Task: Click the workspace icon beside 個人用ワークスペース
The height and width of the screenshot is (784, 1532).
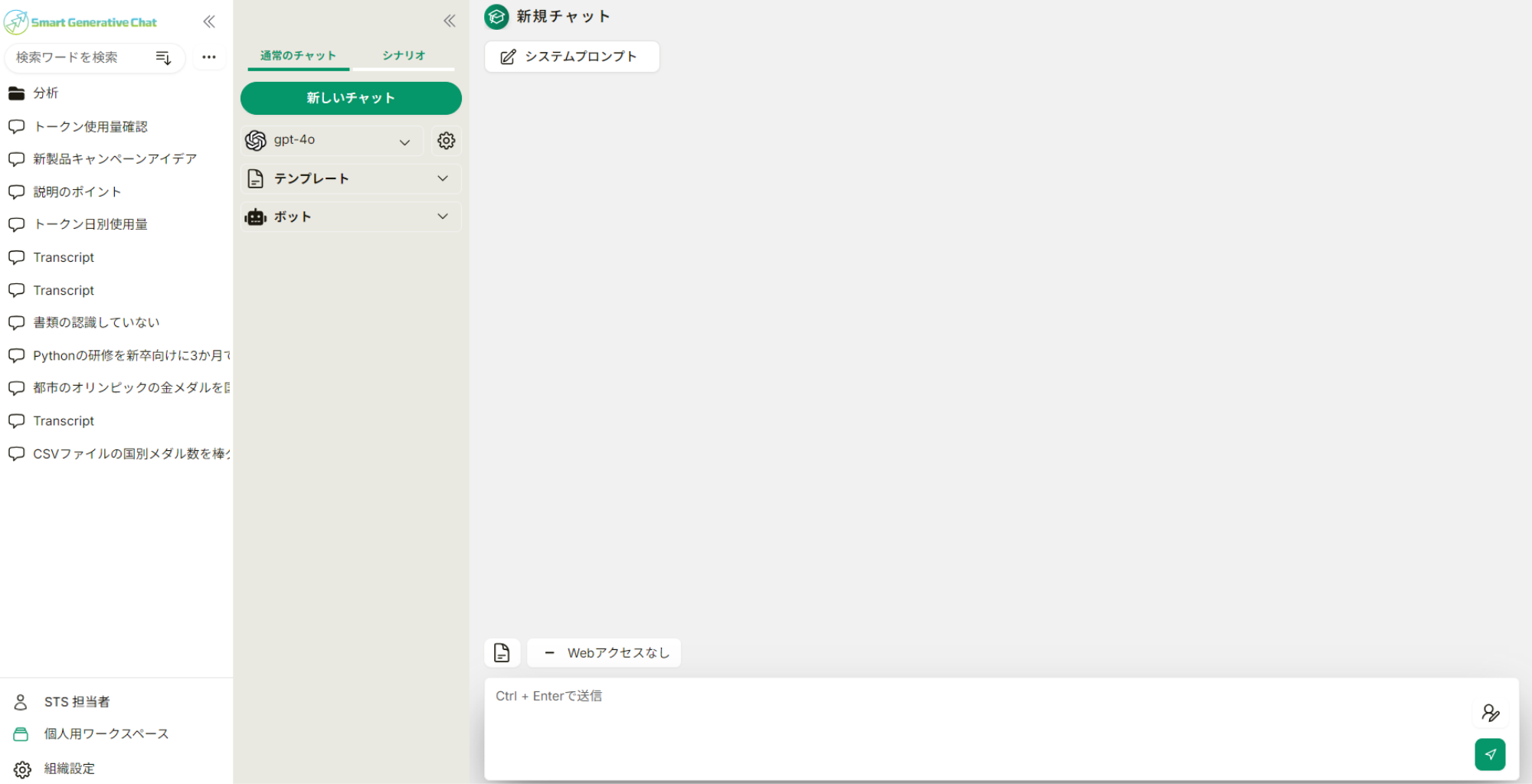Action: tap(21, 734)
